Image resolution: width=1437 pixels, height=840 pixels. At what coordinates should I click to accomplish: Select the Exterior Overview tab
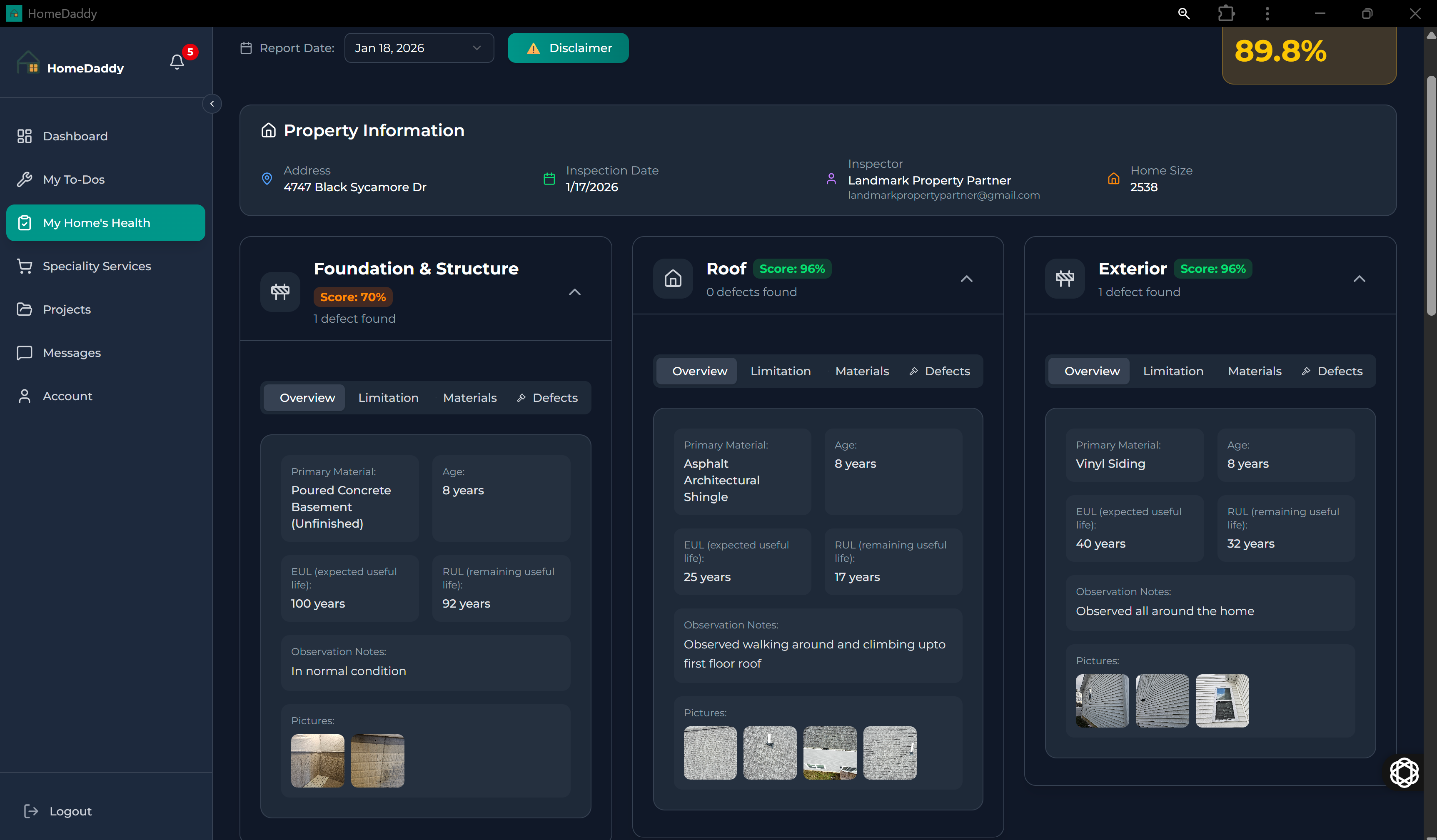[1089, 371]
